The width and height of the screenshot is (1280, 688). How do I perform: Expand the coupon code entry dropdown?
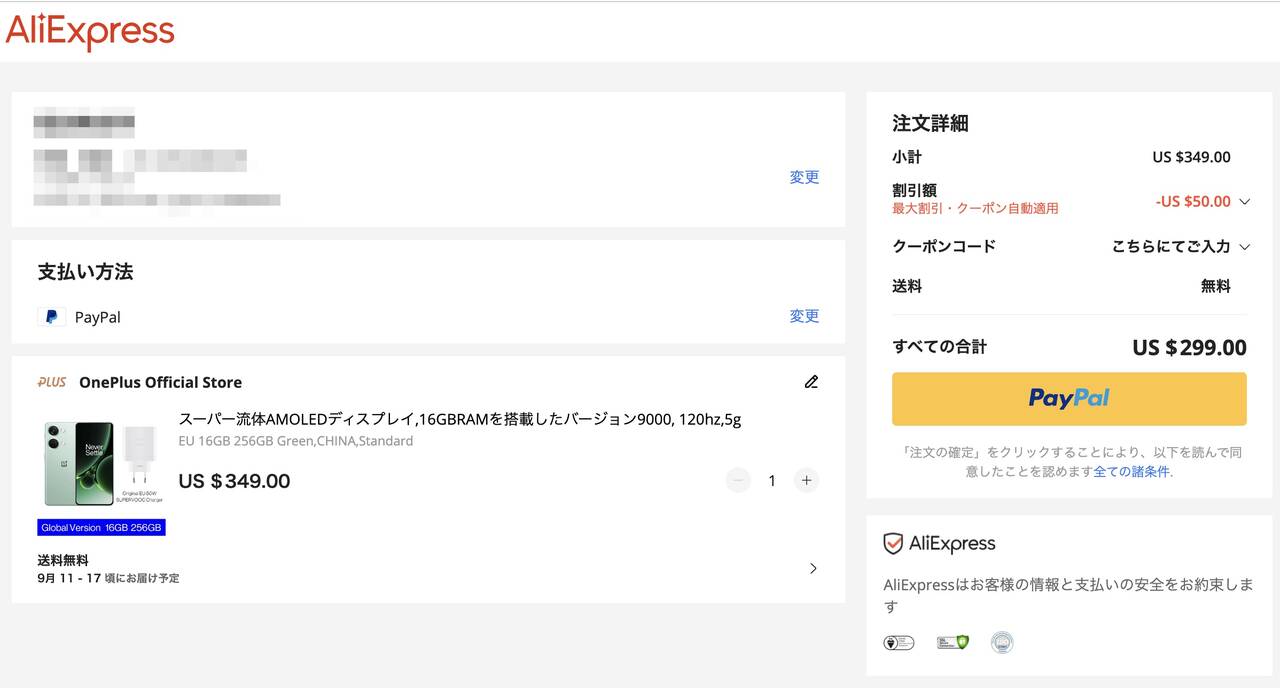coord(1244,247)
